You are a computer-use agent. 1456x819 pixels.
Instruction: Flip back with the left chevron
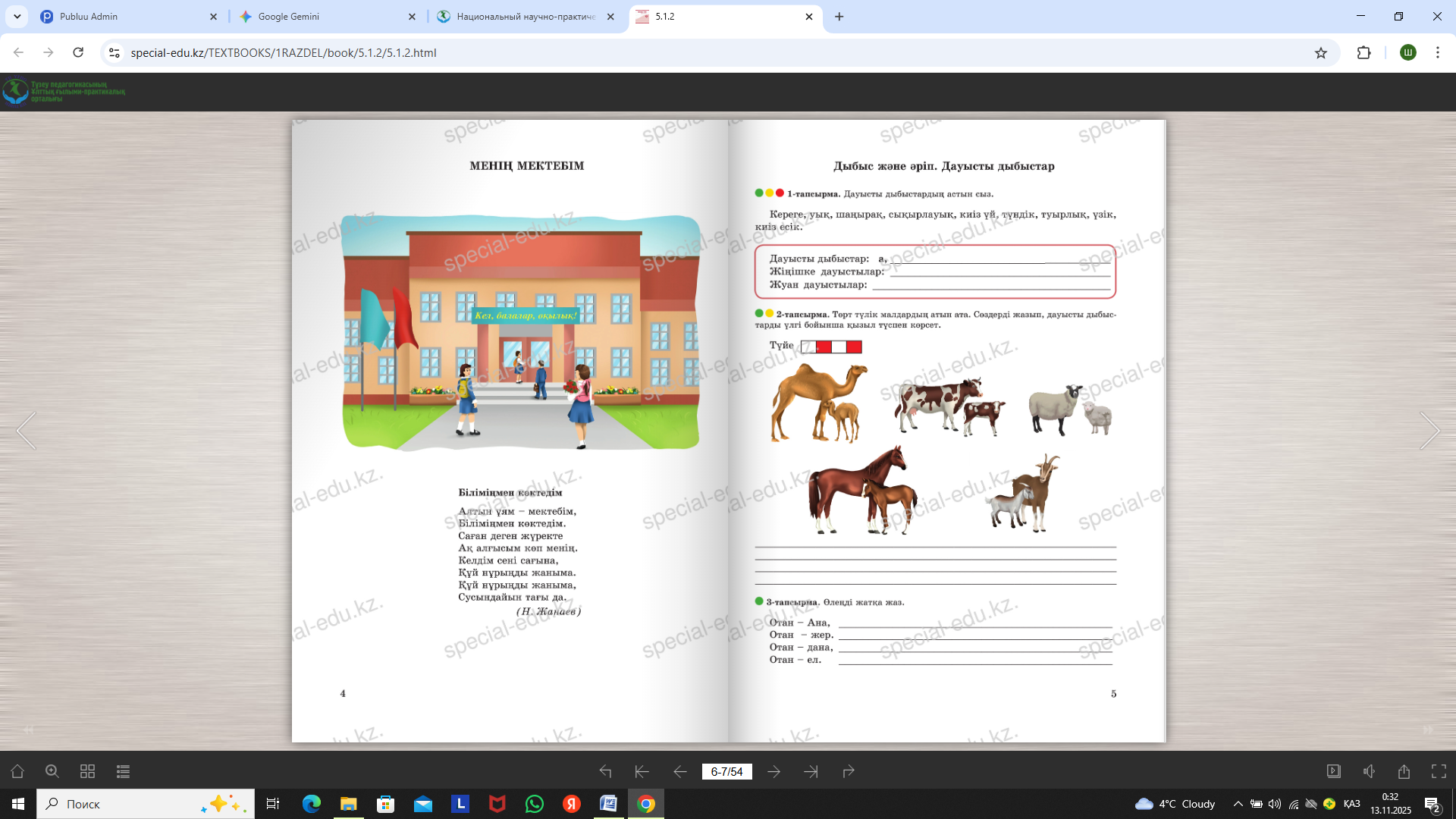27,431
